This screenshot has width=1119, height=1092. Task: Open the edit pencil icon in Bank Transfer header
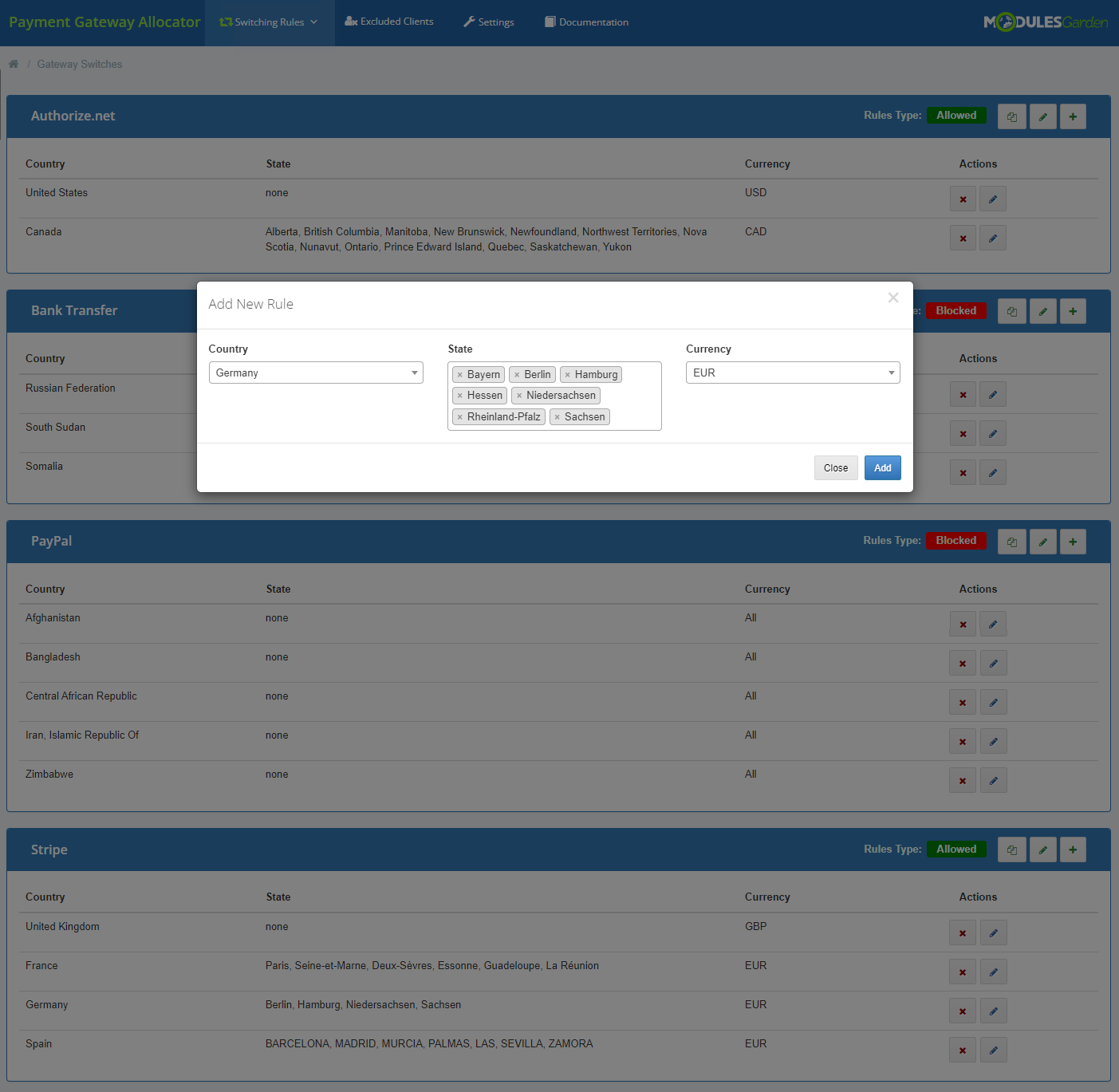pyautogui.click(x=1042, y=310)
